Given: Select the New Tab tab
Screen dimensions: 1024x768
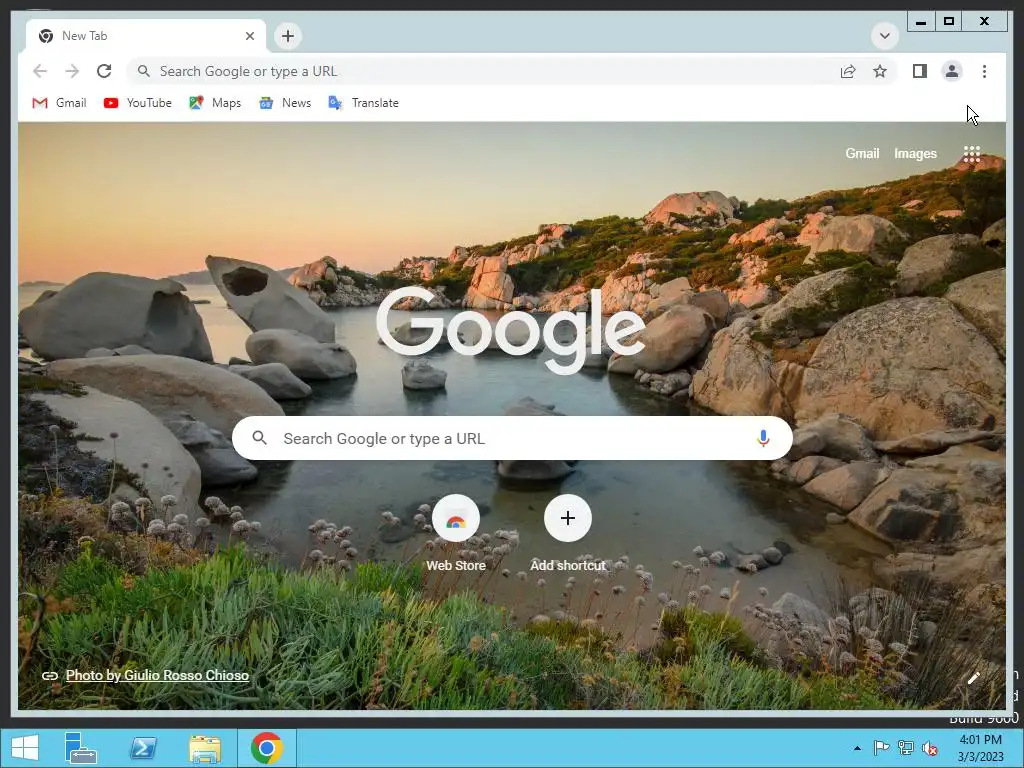Looking at the screenshot, I should click(x=146, y=36).
